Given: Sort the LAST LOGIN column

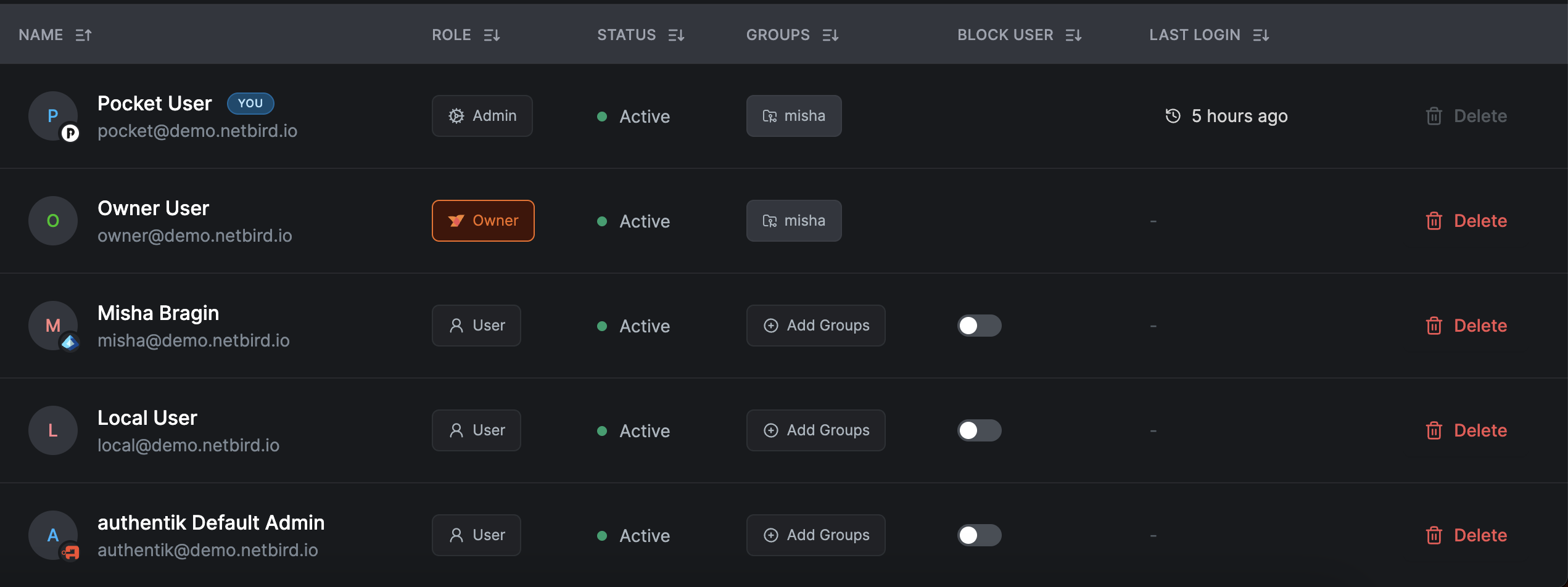Looking at the screenshot, I should click(1208, 35).
